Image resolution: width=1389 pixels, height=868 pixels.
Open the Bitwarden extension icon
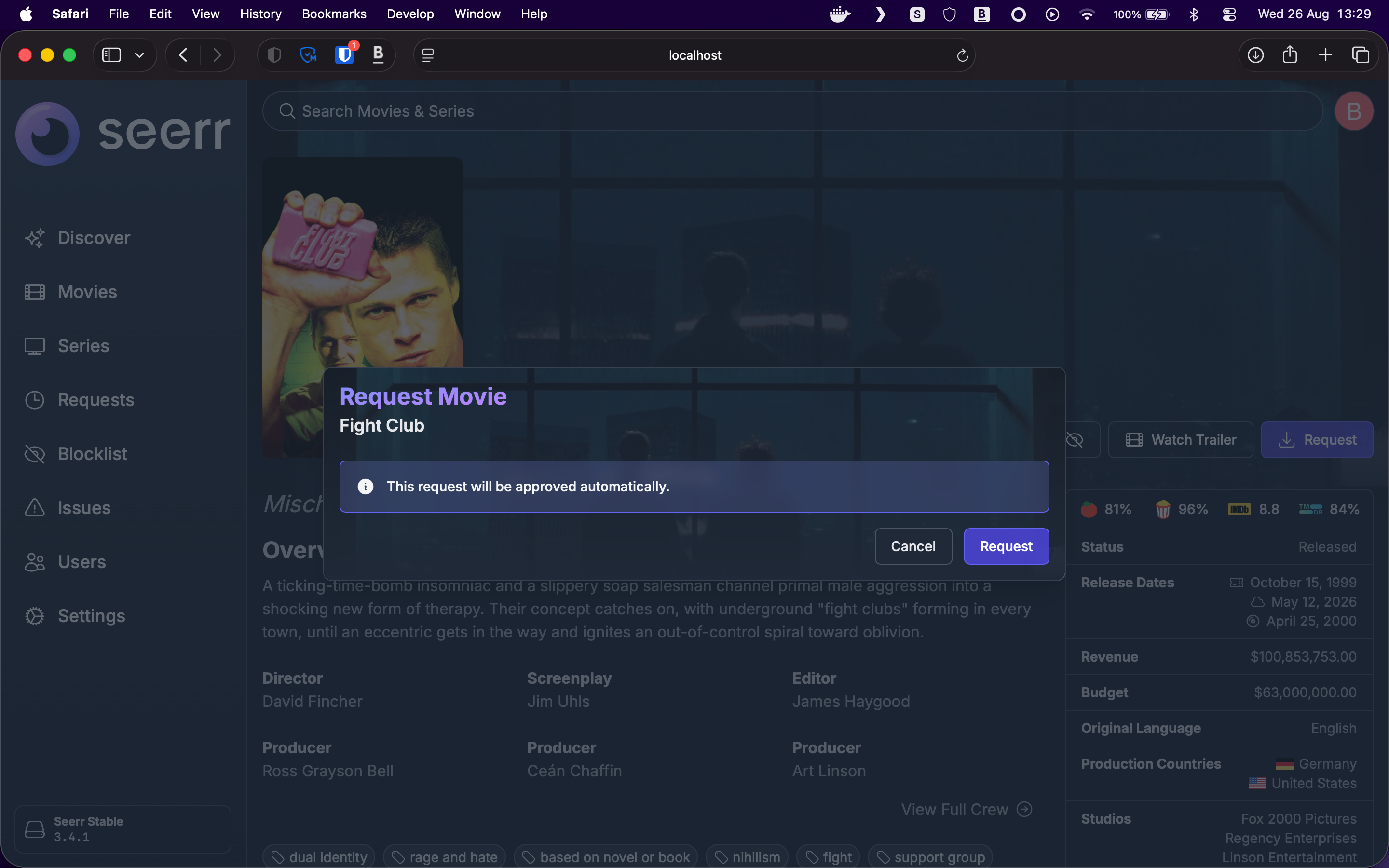click(x=344, y=55)
